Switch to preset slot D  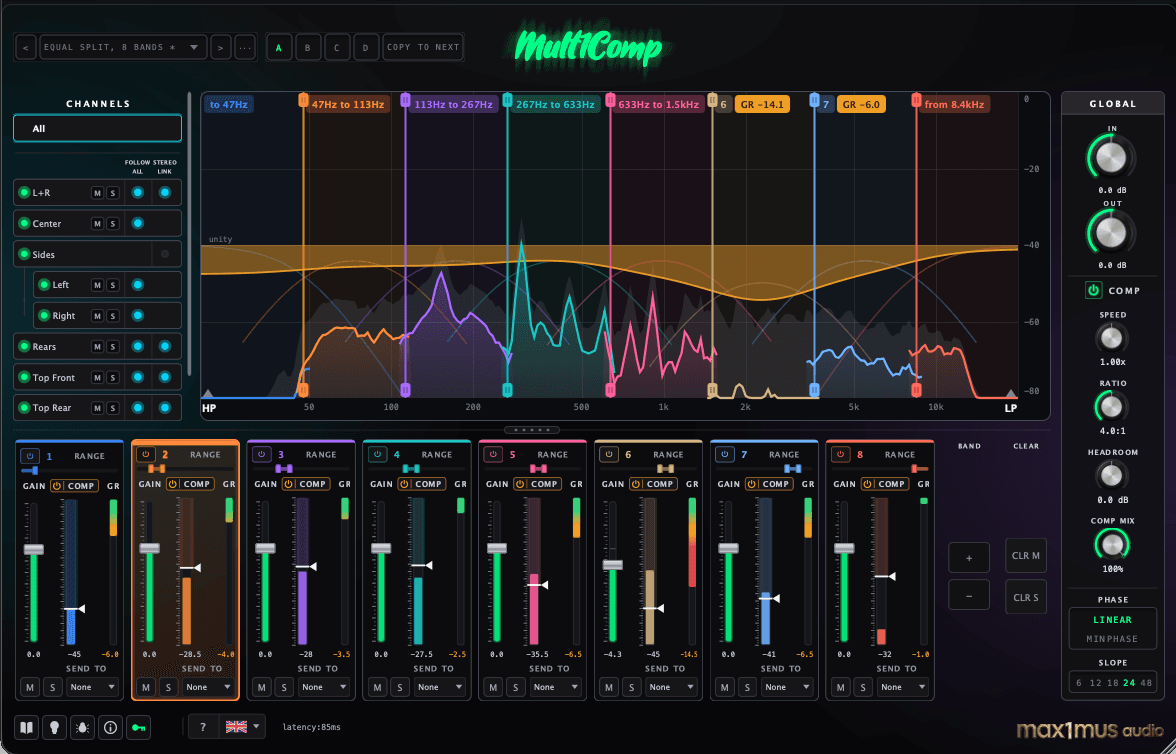[366, 47]
